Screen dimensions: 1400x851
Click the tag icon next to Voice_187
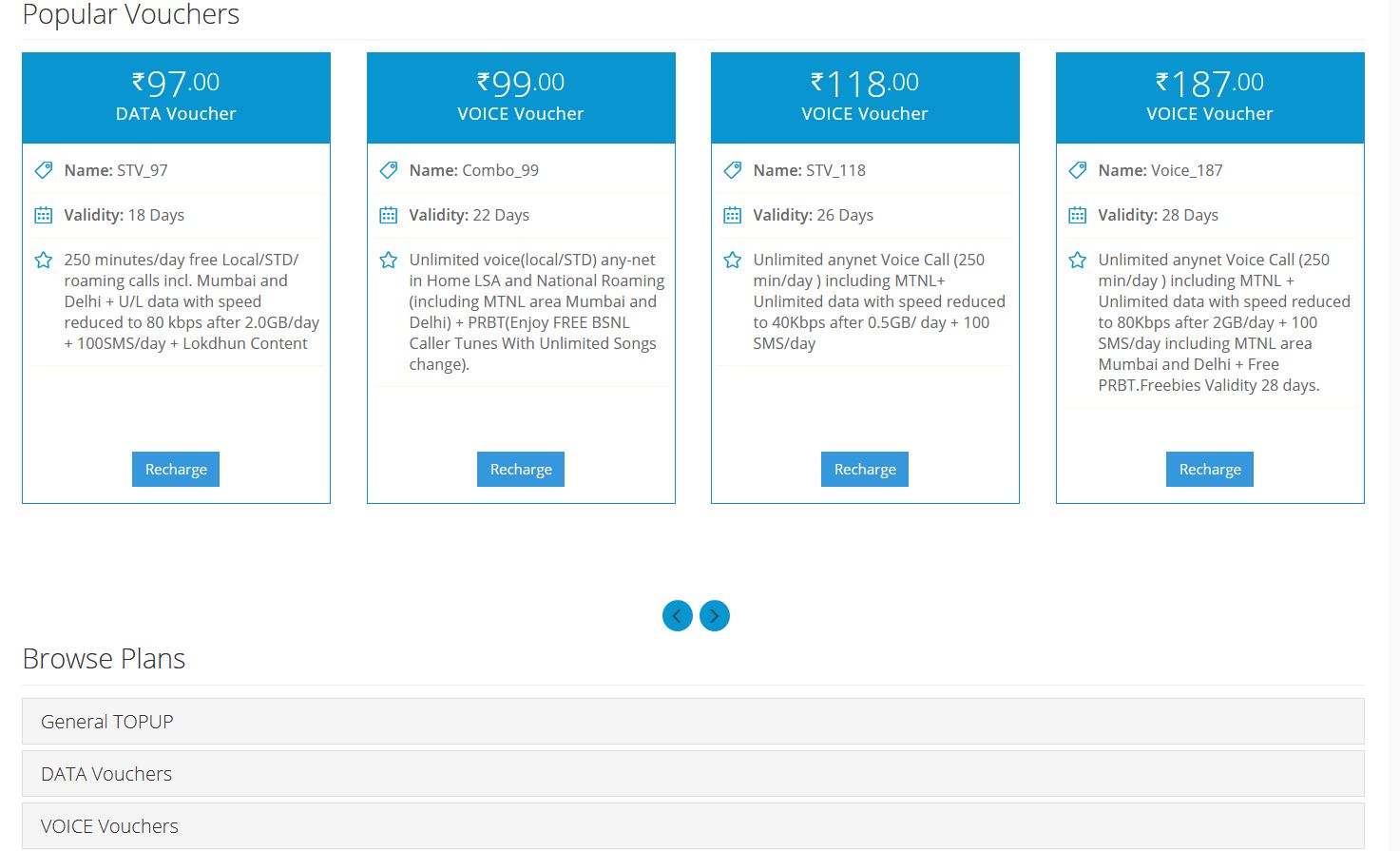tap(1078, 170)
